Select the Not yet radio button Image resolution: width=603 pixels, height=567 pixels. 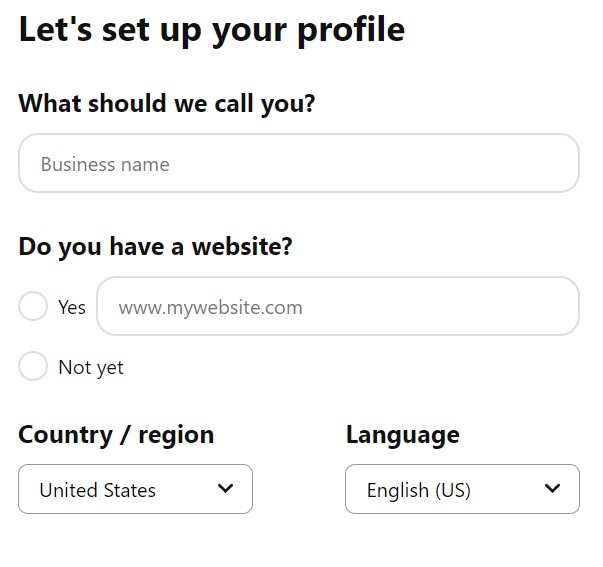33,366
